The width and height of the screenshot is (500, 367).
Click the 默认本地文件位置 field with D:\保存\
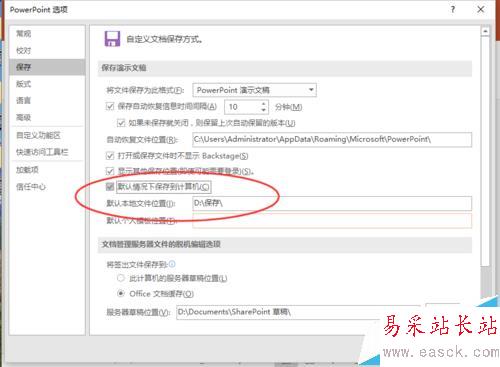click(332, 203)
